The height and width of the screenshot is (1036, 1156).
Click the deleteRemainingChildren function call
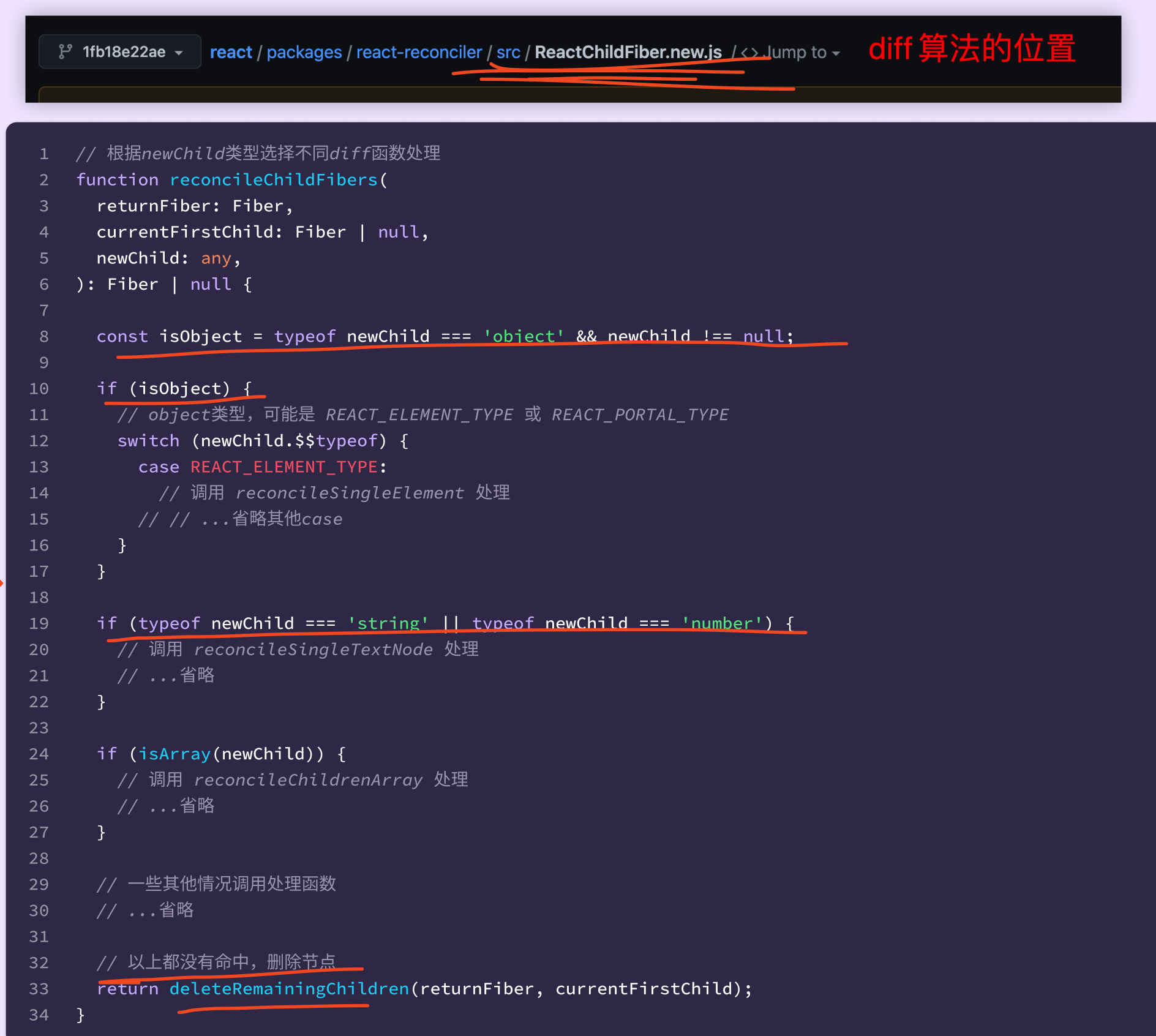pos(290,989)
